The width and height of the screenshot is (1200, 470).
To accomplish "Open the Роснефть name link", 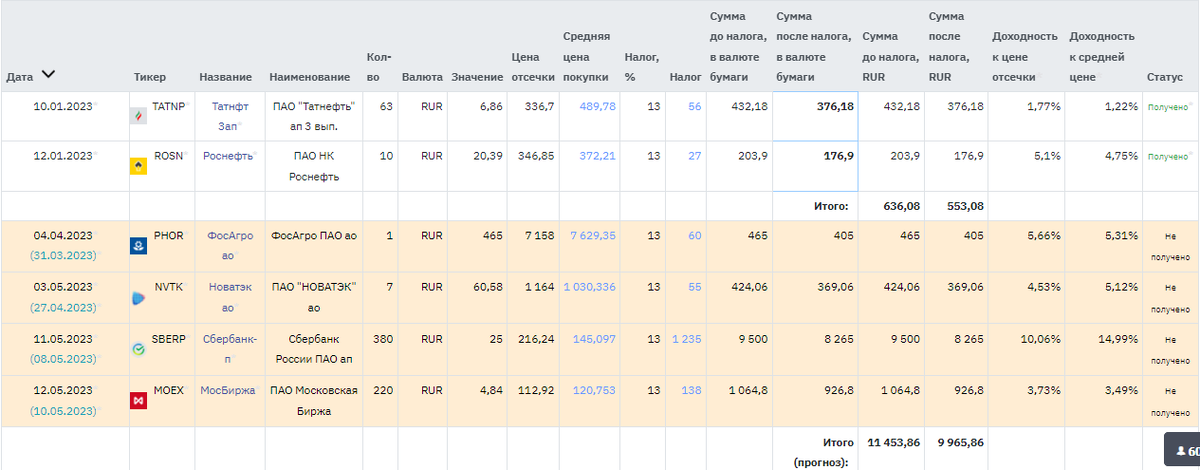I will 227,156.
